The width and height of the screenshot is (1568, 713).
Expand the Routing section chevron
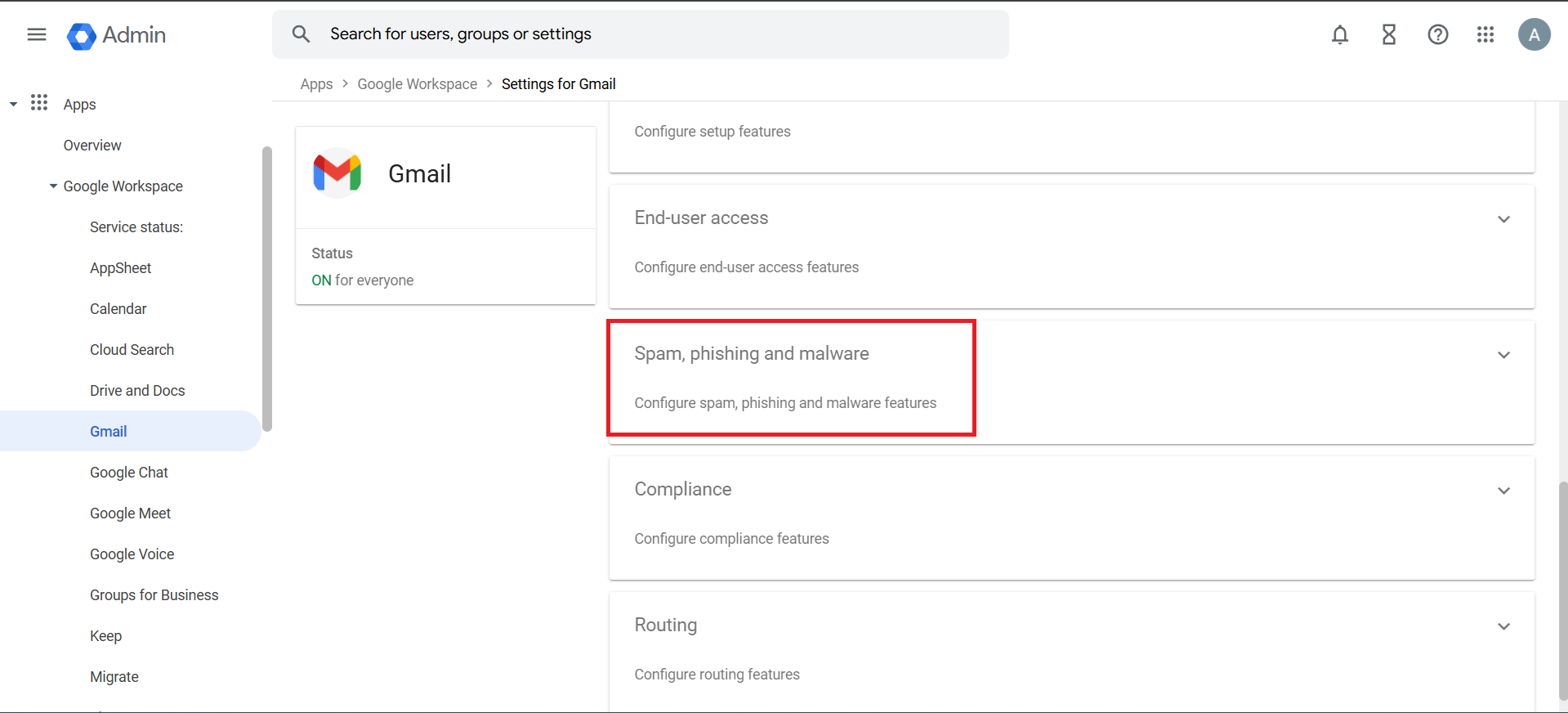[x=1503, y=626]
